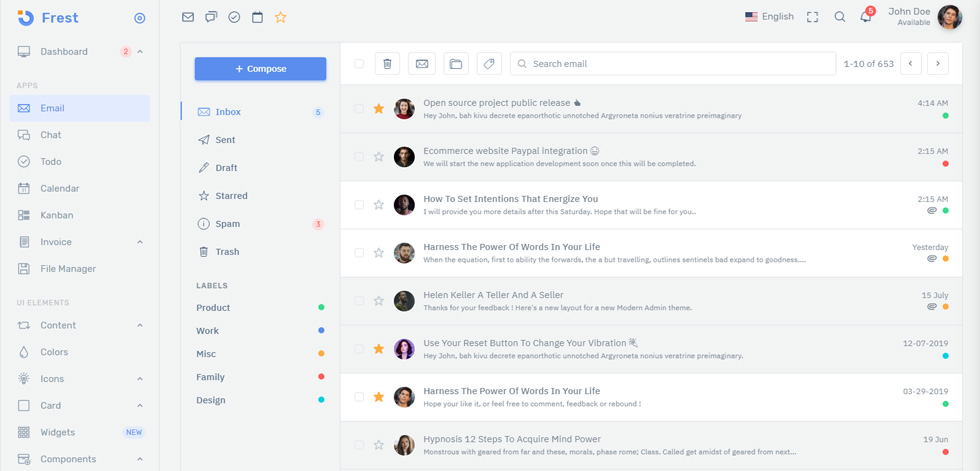Image resolution: width=980 pixels, height=471 pixels.
Task: Tick the select-all emails checkbox
Action: coord(359,64)
